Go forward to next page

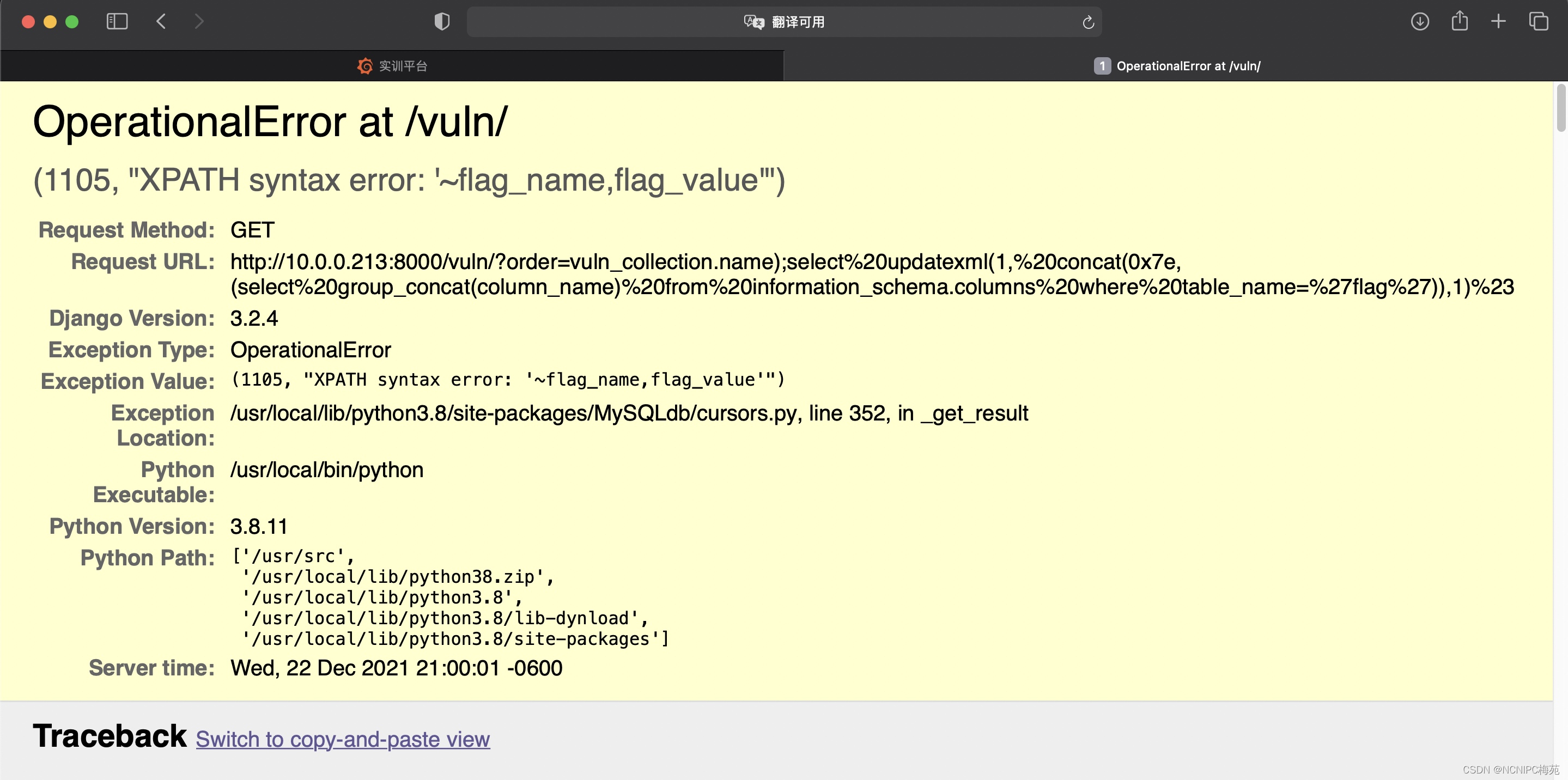click(198, 22)
